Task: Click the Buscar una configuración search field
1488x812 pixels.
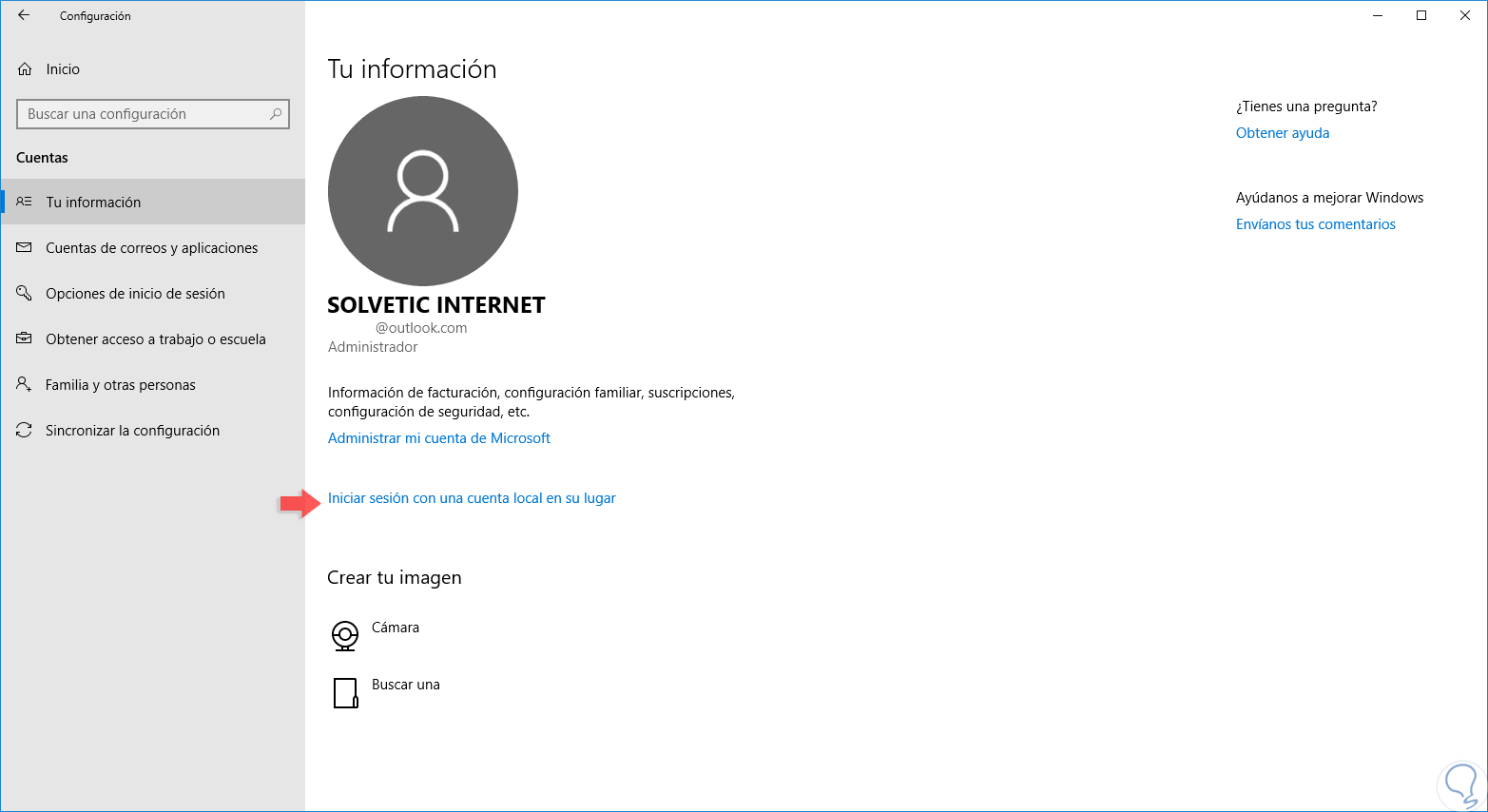Action: click(153, 114)
